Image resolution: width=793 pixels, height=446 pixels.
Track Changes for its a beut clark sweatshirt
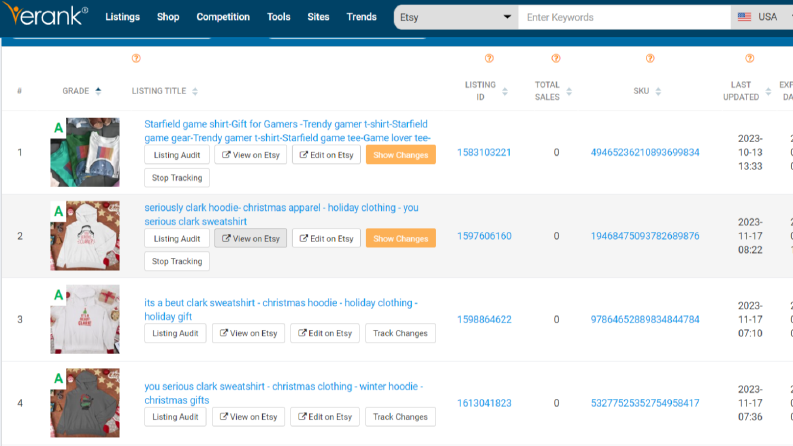pos(400,333)
